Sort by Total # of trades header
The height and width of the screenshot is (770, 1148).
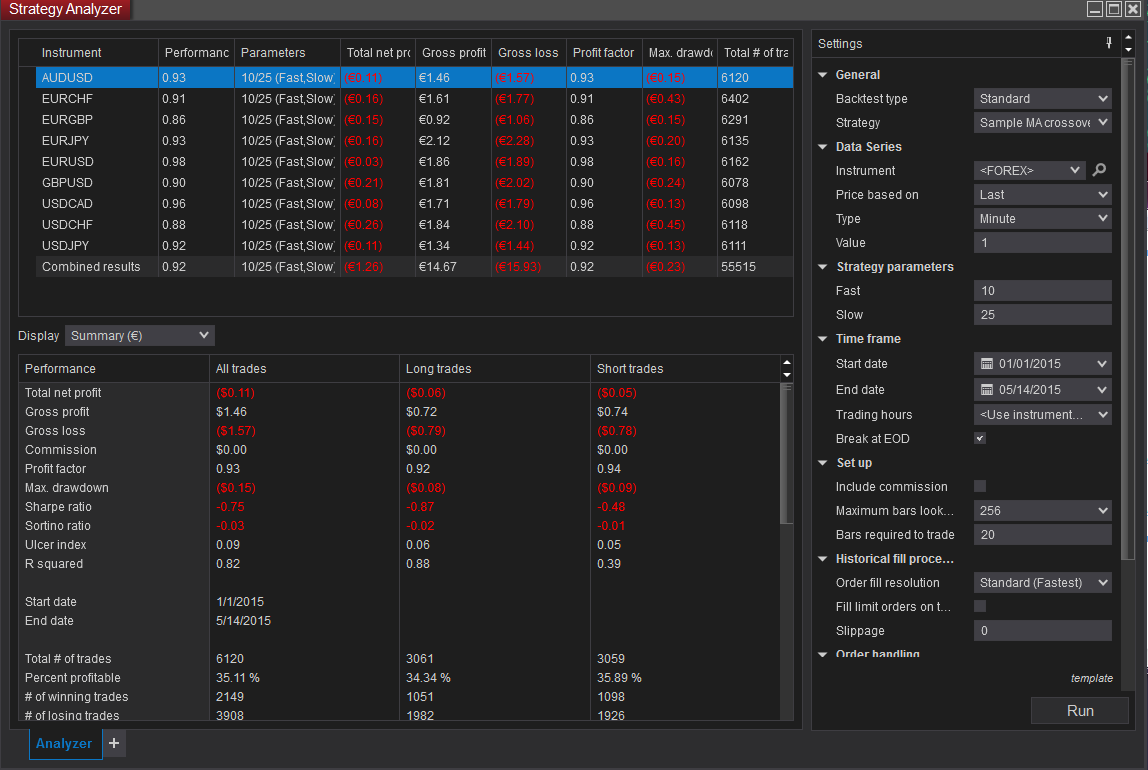(x=756, y=53)
